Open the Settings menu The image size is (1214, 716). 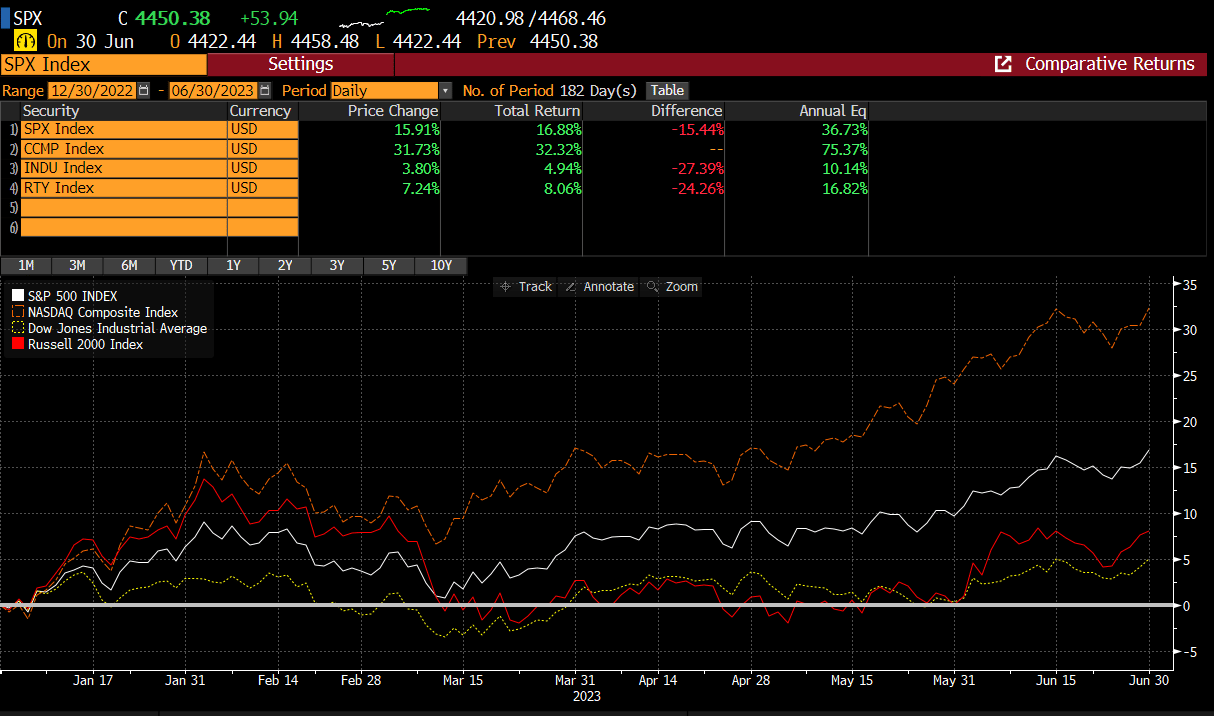point(301,64)
